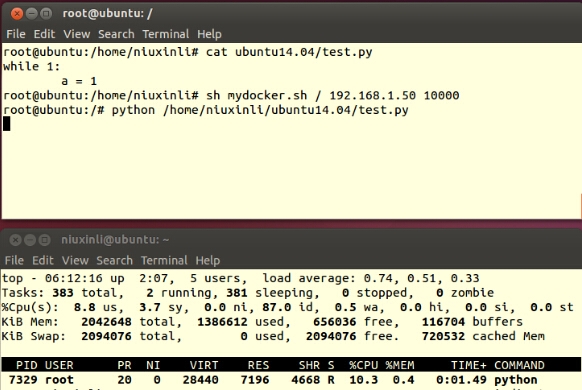
Task: Minimize the niuxinli@ubuntu terminal window
Action: click(x=30, y=240)
